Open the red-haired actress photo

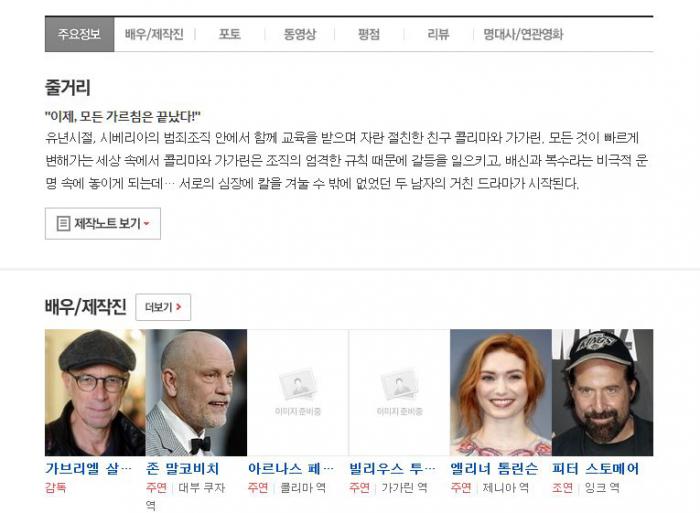[500, 392]
